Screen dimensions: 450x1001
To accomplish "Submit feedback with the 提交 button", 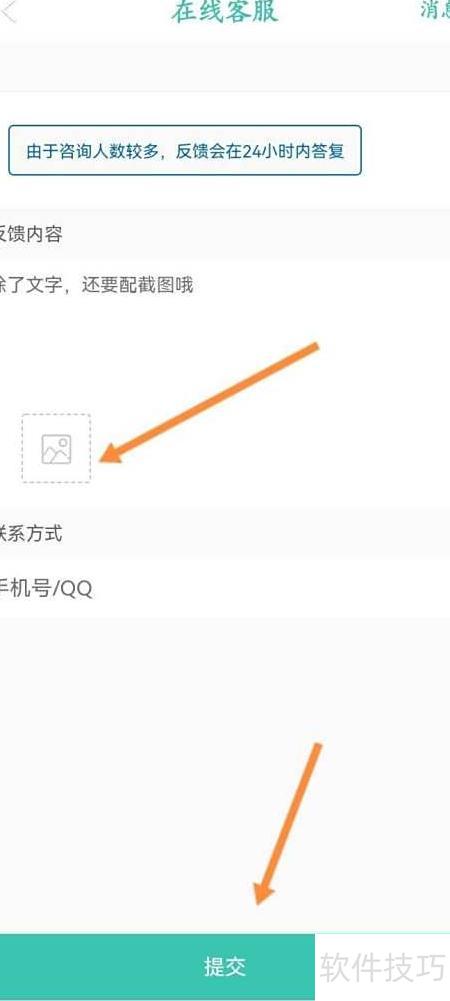I will (225, 967).
